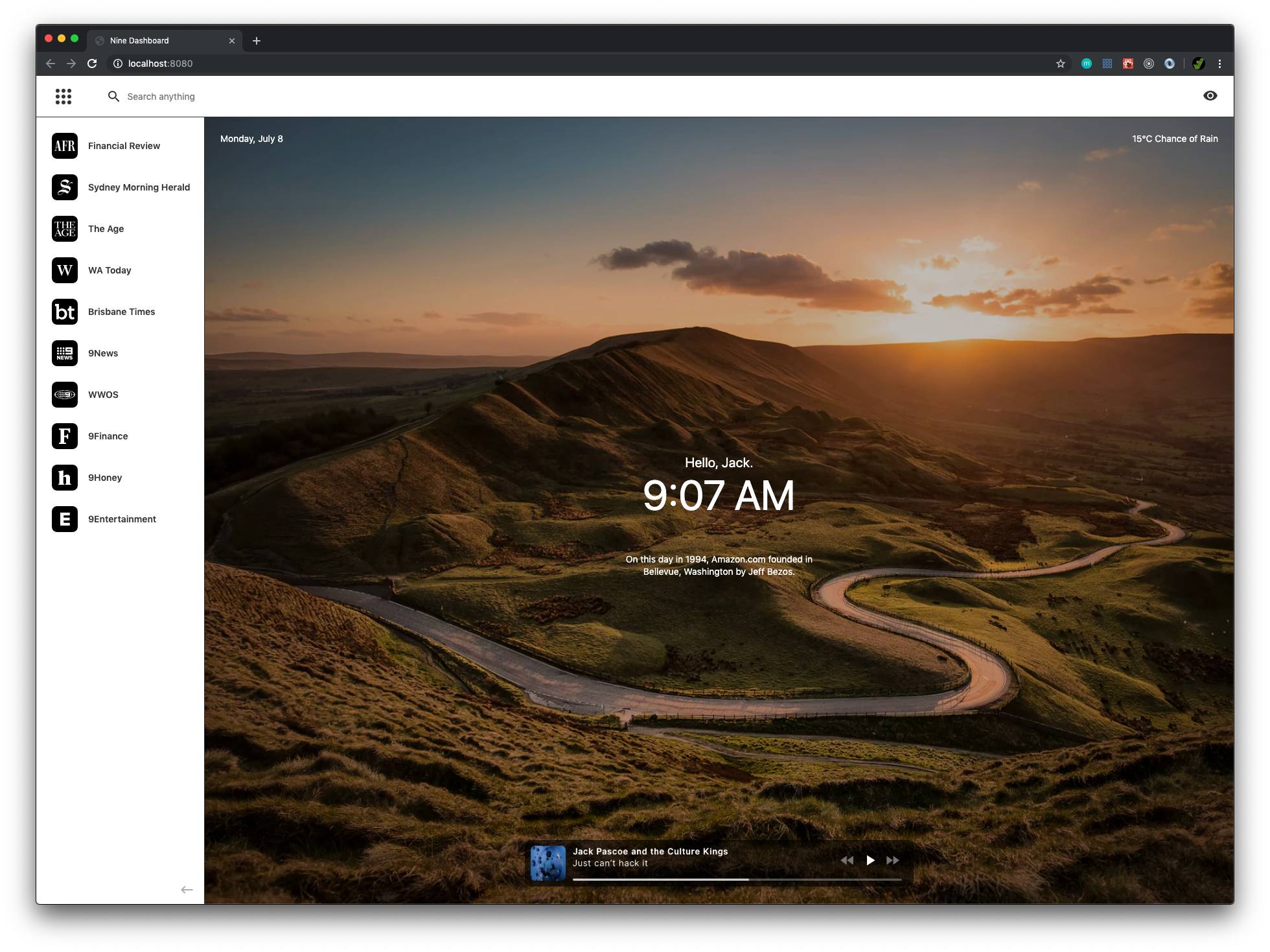Screen dimensions: 1270x952
Task: Open Chrome three-dot menu
Action: tap(1219, 64)
